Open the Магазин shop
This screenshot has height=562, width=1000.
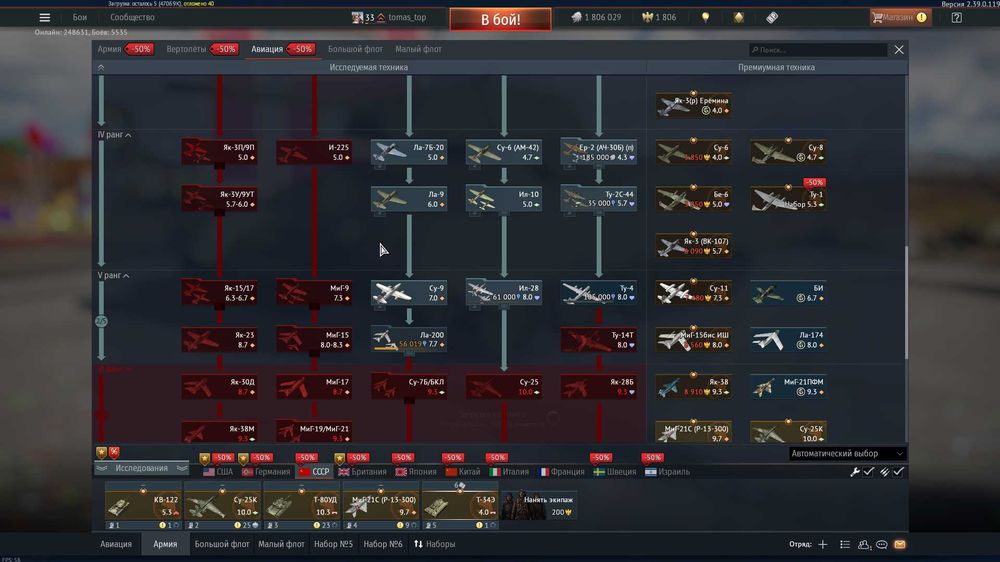(900, 18)
